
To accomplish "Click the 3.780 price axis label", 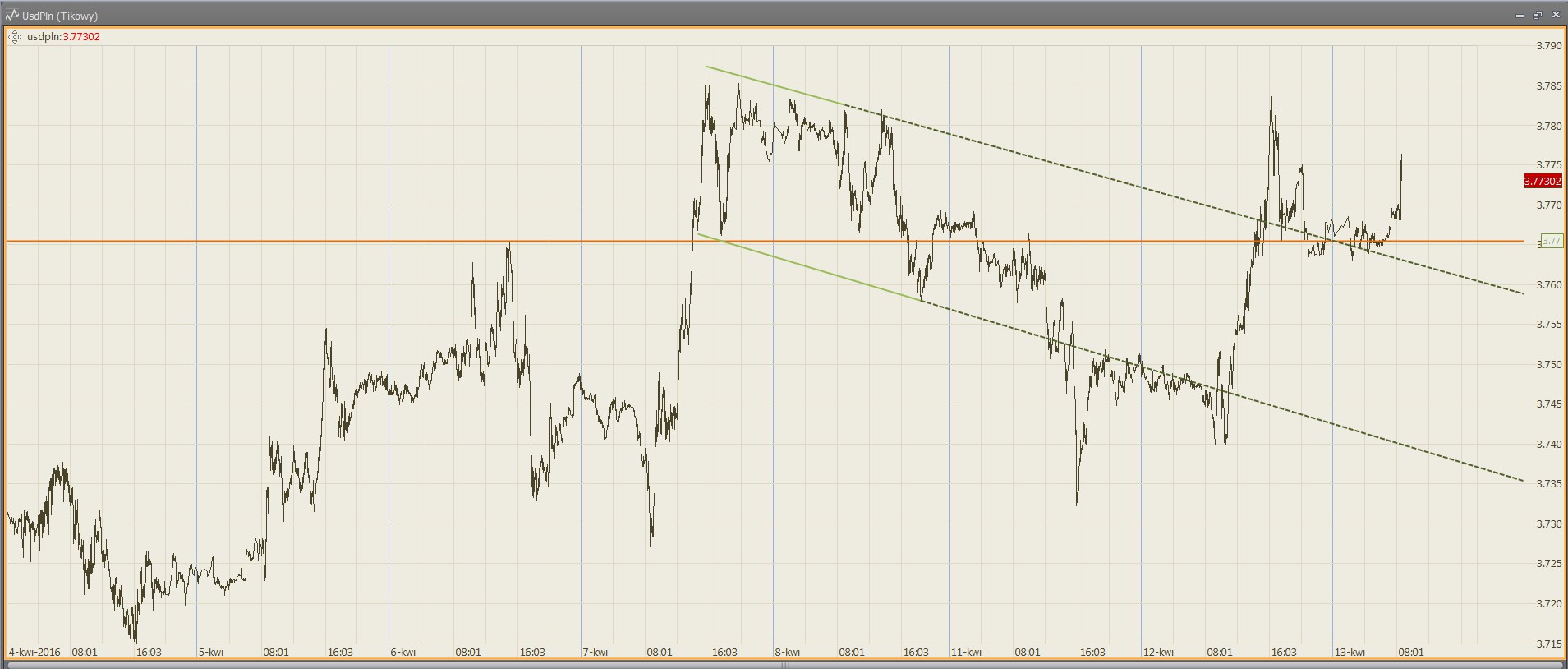I will click(x=1548, y=126).
